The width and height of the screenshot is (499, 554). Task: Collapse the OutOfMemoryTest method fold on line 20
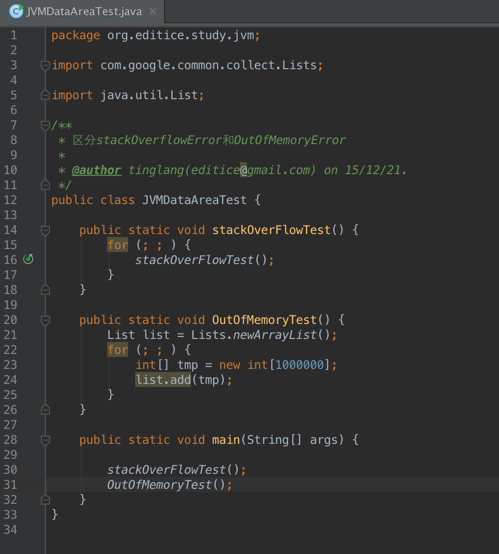[45, 320]
